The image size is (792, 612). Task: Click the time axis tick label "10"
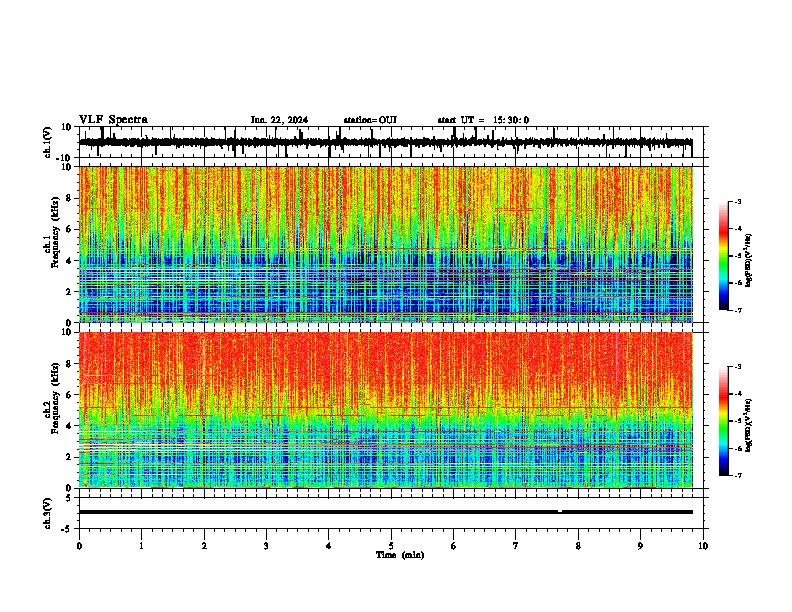coord(703,546)
